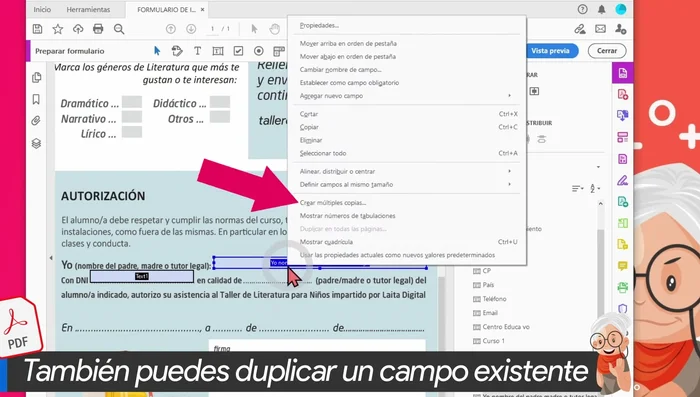Click the printer icon
The height and width of the screenshot is (397, 700).
[x=98, y=29]
